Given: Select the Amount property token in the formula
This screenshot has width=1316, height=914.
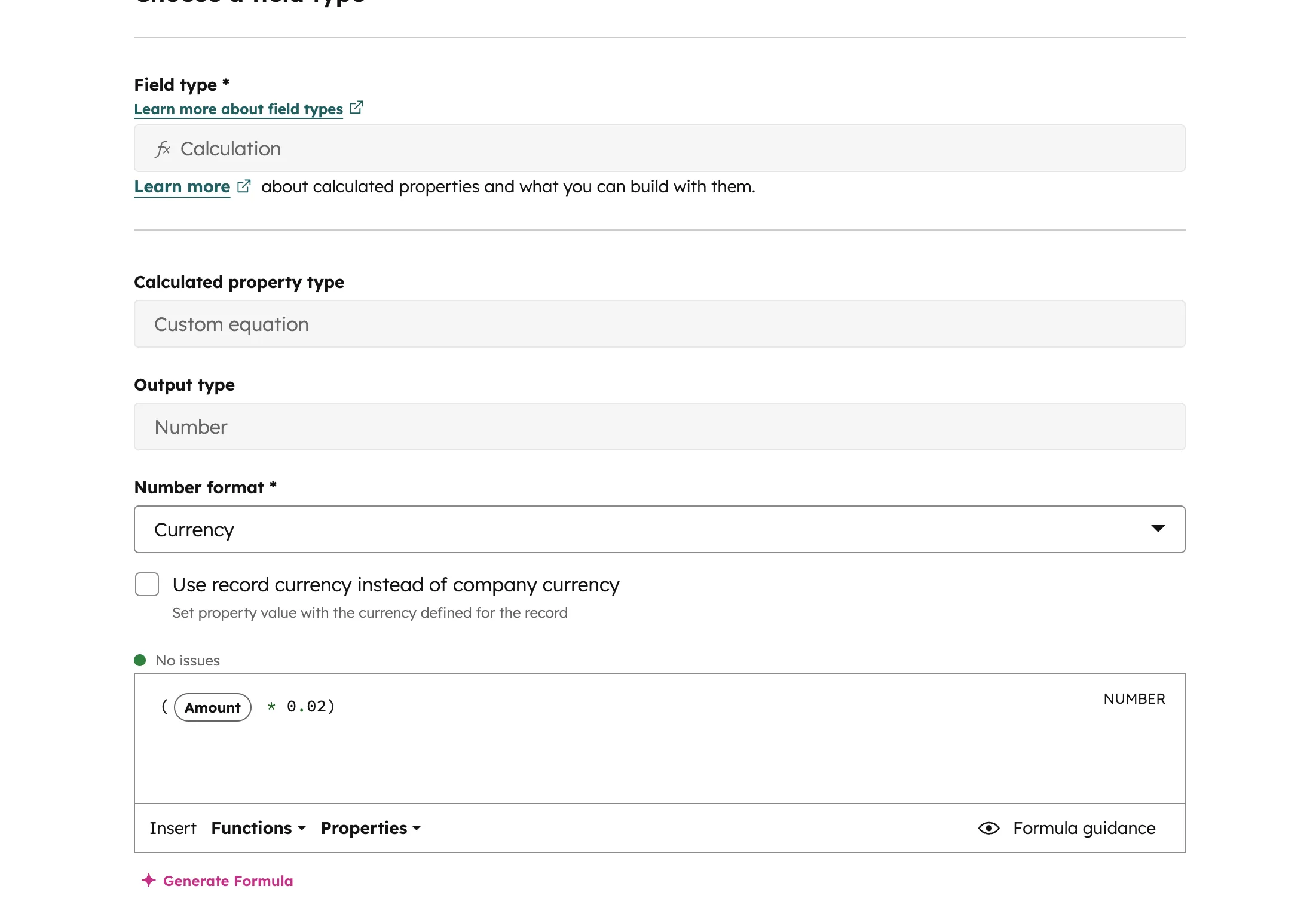Looking at the screenshot, I should pyautogui.click(x=212, y=707).
